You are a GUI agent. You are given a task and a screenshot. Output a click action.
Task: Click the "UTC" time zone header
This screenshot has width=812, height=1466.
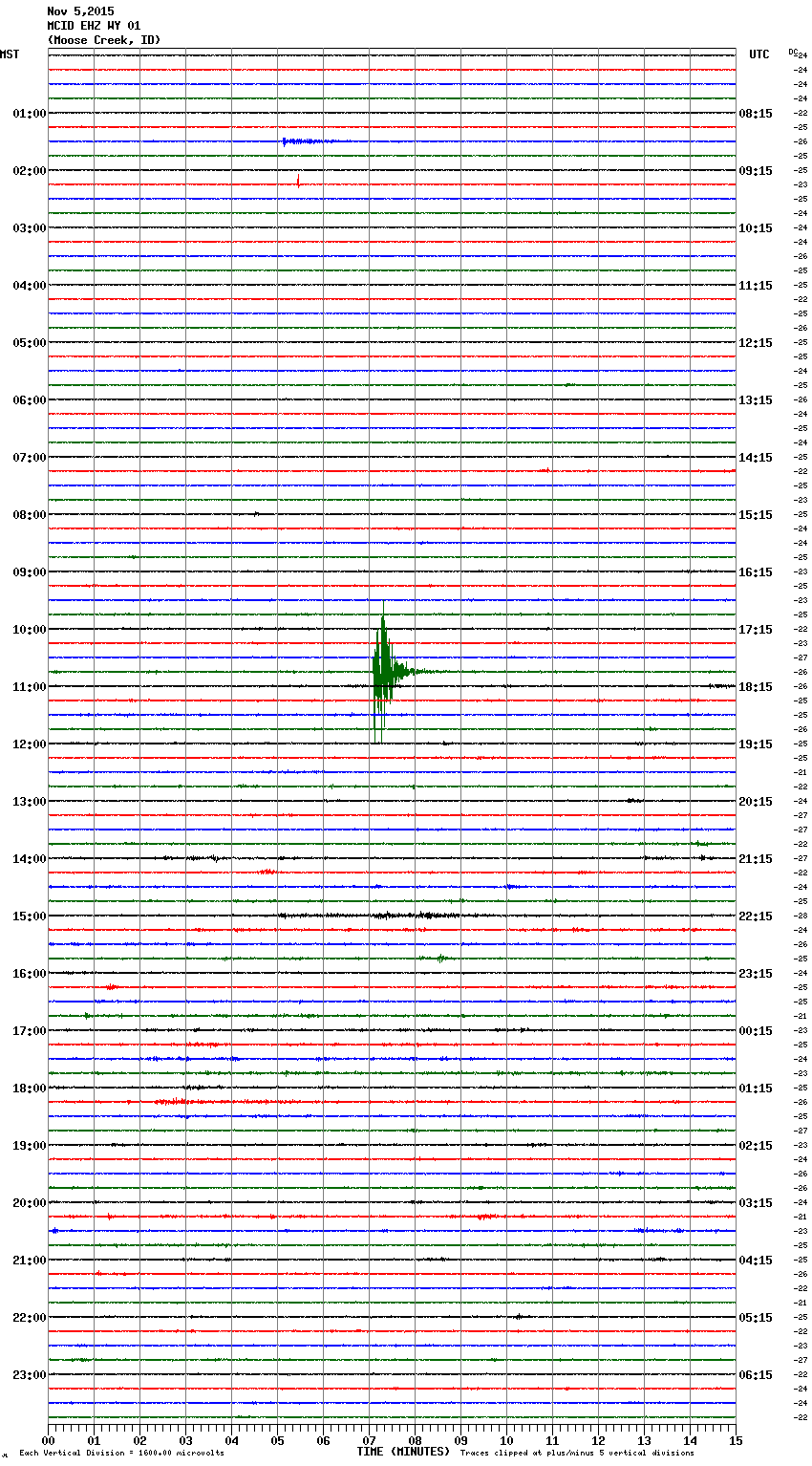pyautogui.click(x=759, y=54)
